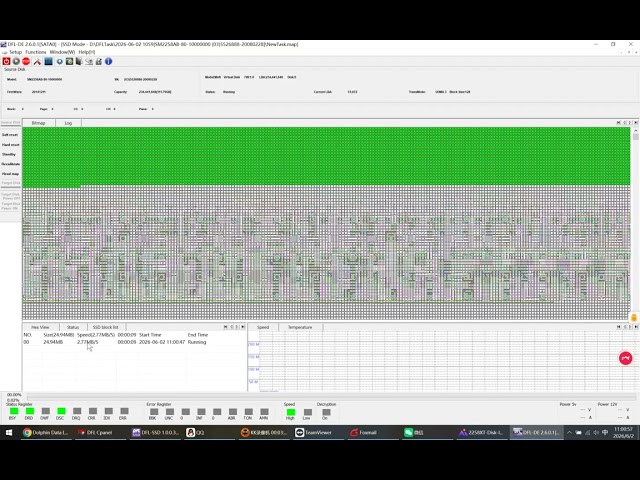Switch to the Log tab
The height and width of the screenshot is (480, 640).
(68, 123)
